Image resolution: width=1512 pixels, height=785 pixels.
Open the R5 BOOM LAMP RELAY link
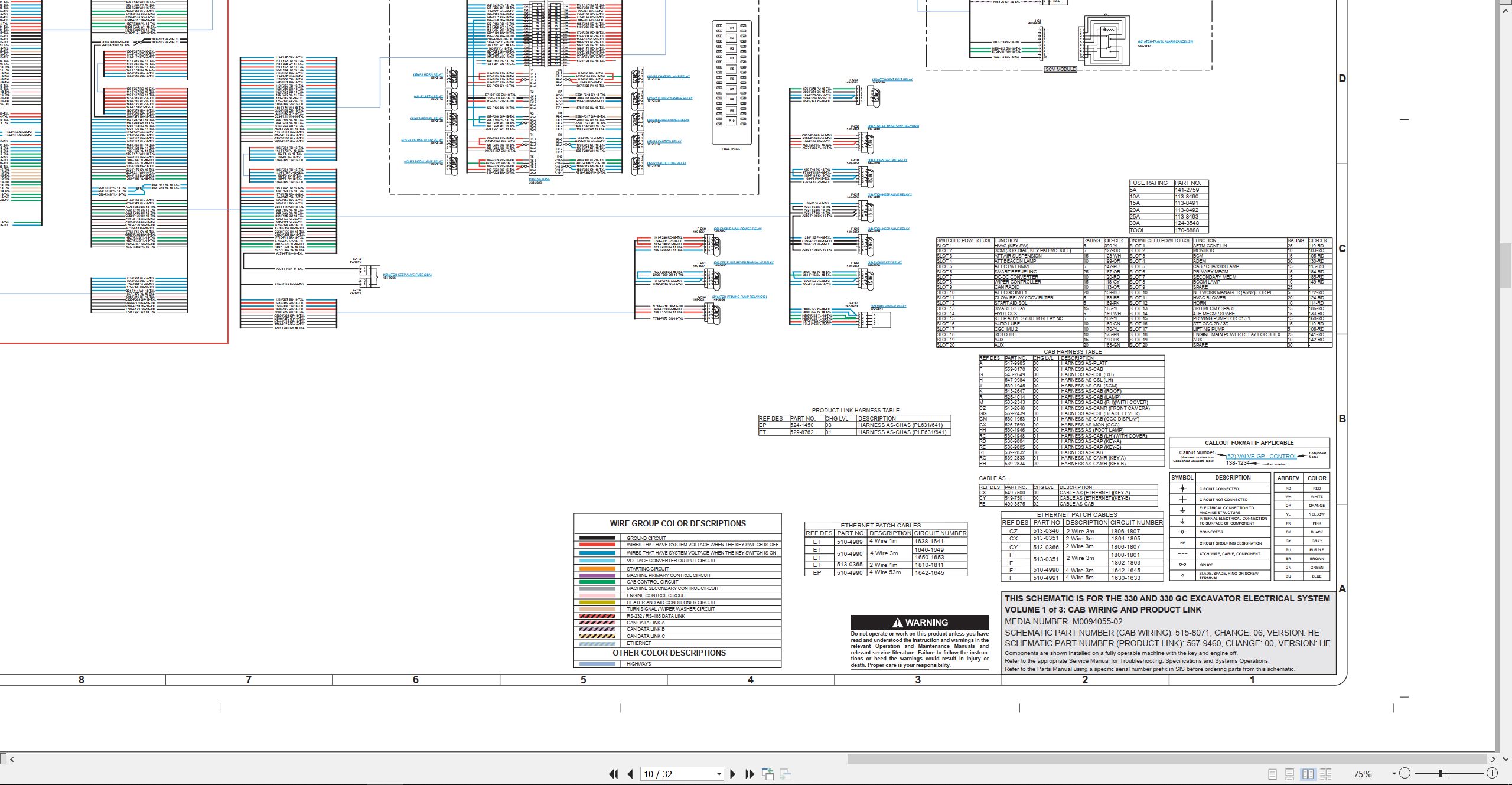click(x=423, y=161)
